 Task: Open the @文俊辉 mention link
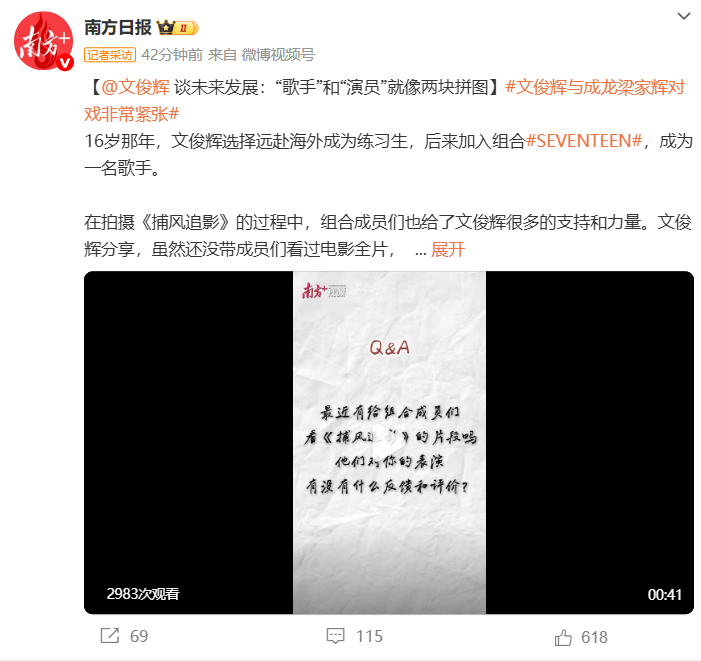coord(135,87)
